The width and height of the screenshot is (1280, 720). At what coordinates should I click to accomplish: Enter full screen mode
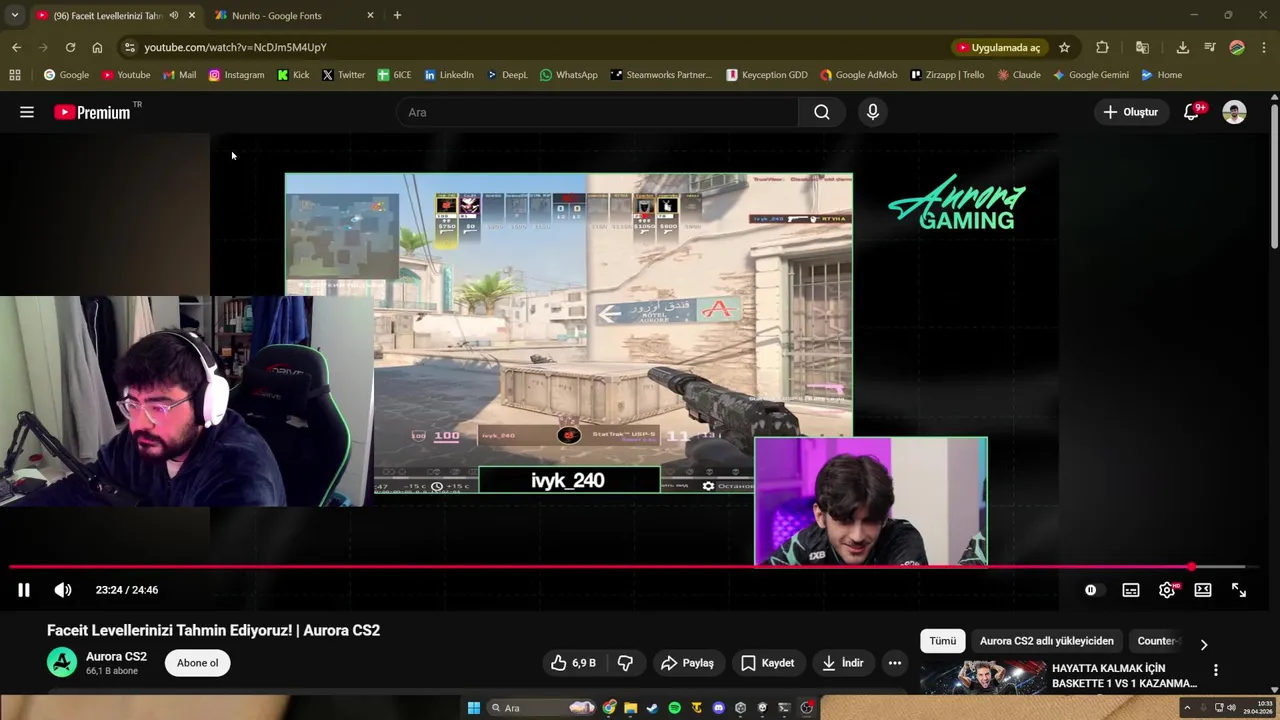1239,590
